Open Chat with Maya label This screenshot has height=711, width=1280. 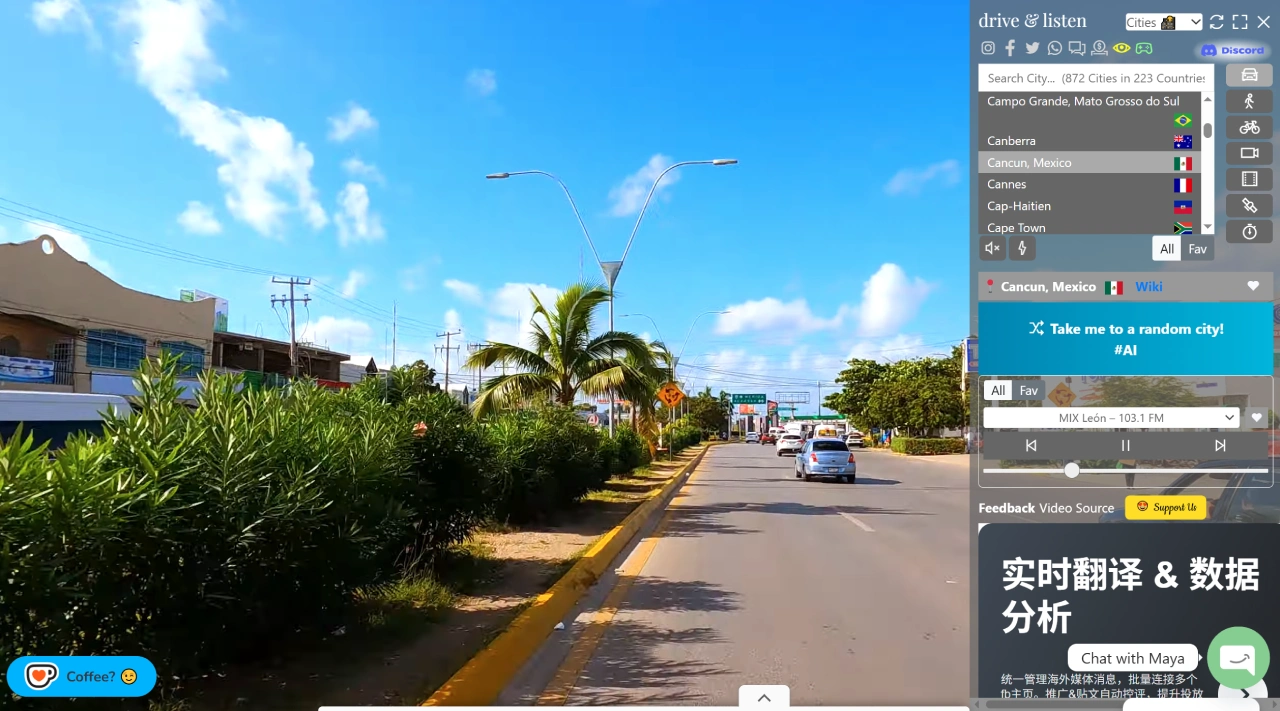[1132, 658]
